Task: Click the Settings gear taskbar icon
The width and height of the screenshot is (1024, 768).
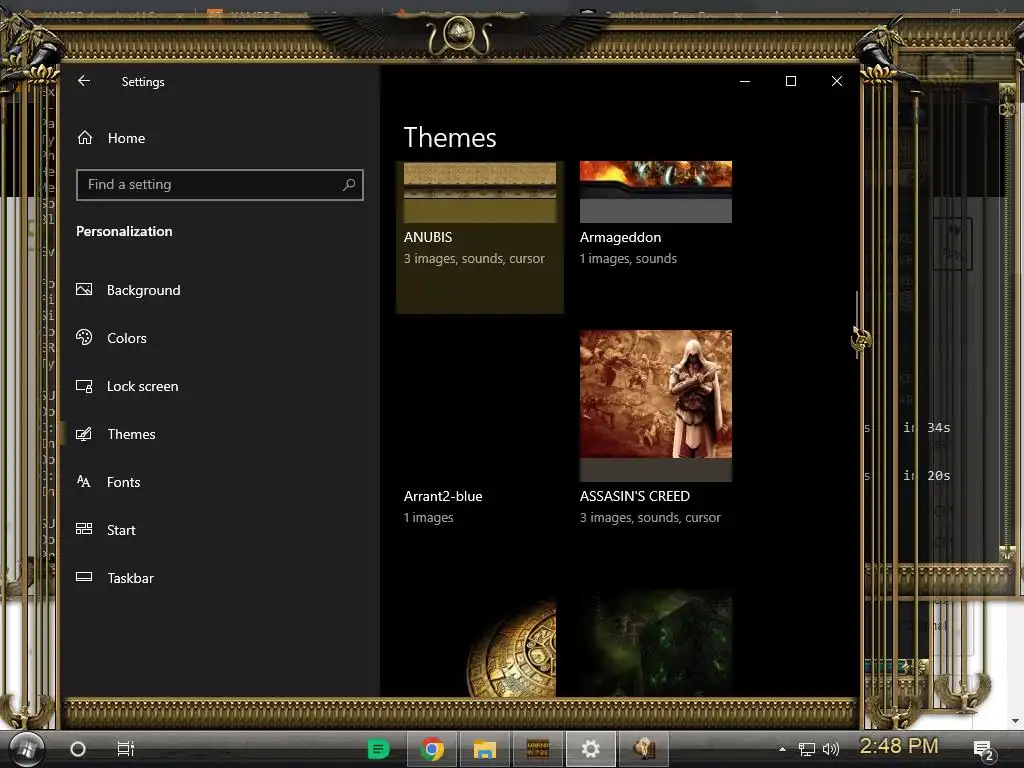Action: coord(590,749)
